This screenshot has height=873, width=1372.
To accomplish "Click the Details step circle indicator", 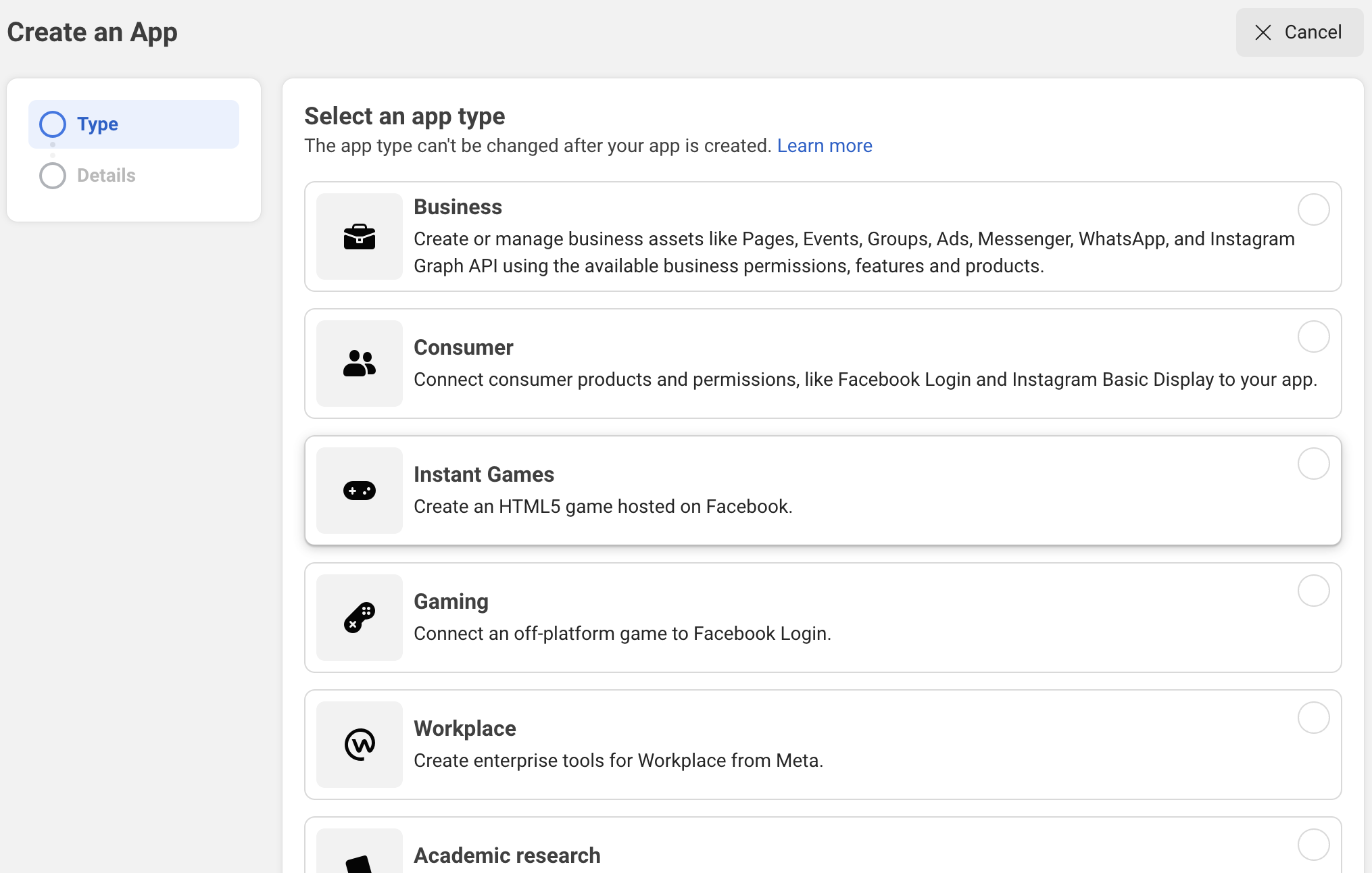I will coord(53,176).
